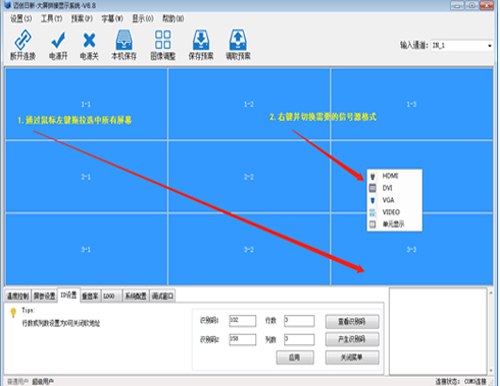
Task: Select screen cell 3-1
Action: [x=86, y=249]
